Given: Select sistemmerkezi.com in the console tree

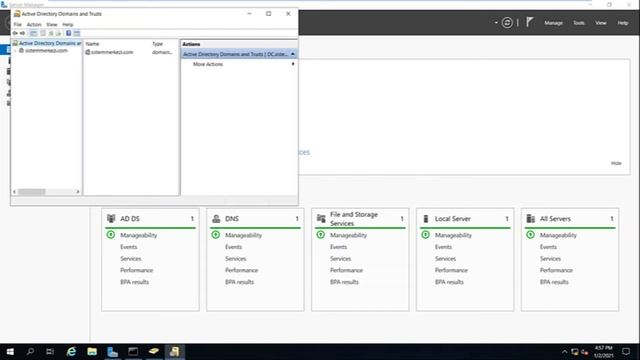Looking at the screenshot, I should [x=46, y=51].
